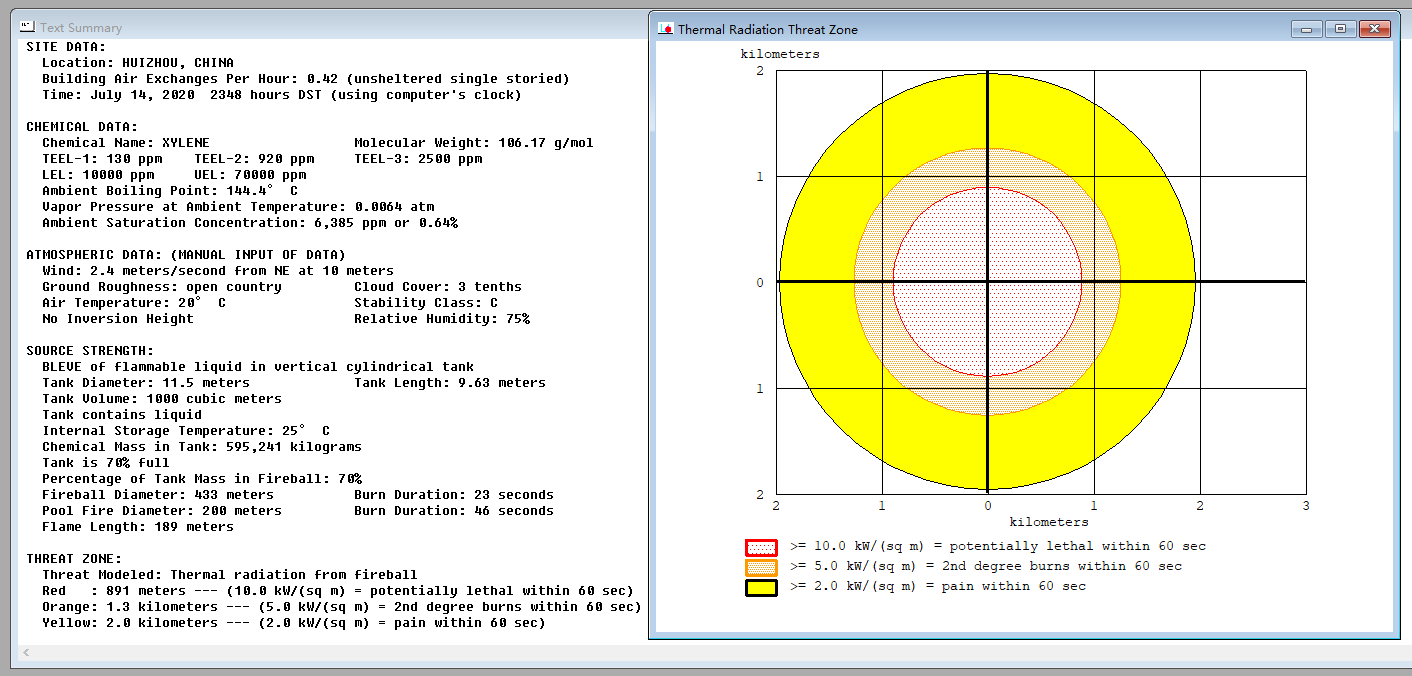Click "Burn Duration: 23 seconds" text
The width and height of the screenshot is (1412, 676).
[x=454, y=495]
